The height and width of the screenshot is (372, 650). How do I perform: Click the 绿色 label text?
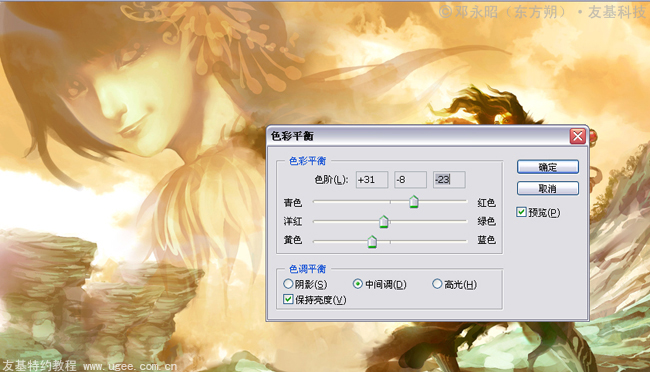486,221
